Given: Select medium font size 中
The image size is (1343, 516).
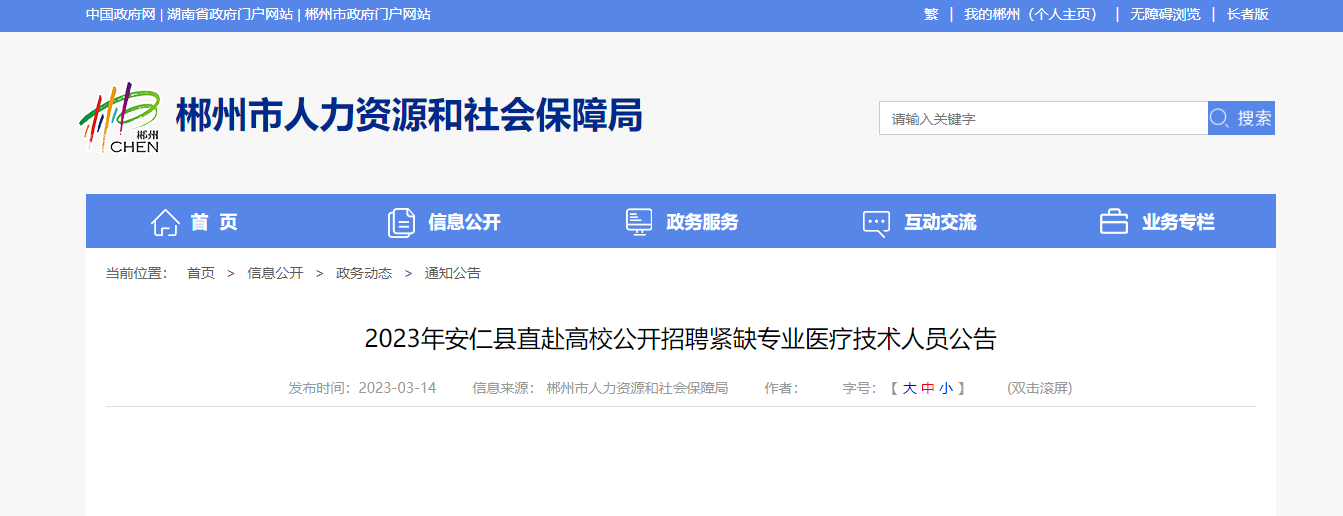Looking at the screenshot, I should 927,388.
